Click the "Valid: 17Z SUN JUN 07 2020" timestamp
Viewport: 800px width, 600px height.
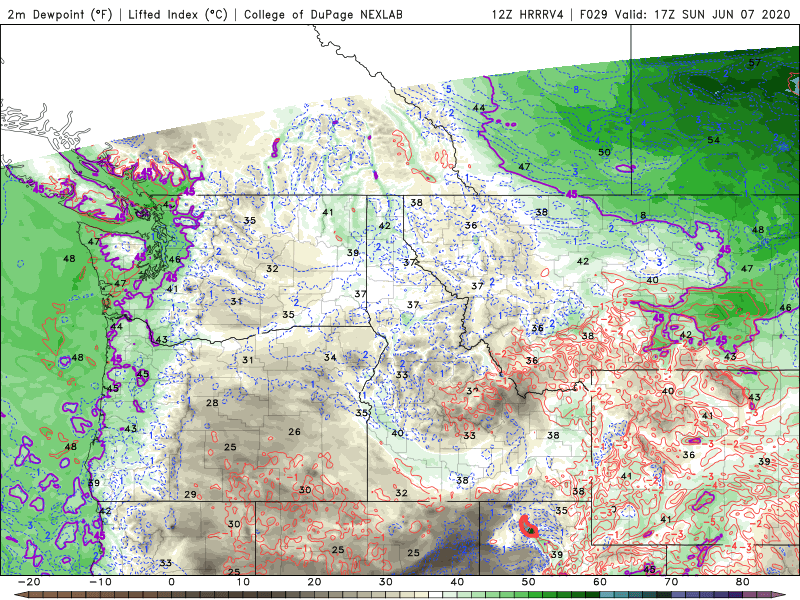click(x=702, y=14)
